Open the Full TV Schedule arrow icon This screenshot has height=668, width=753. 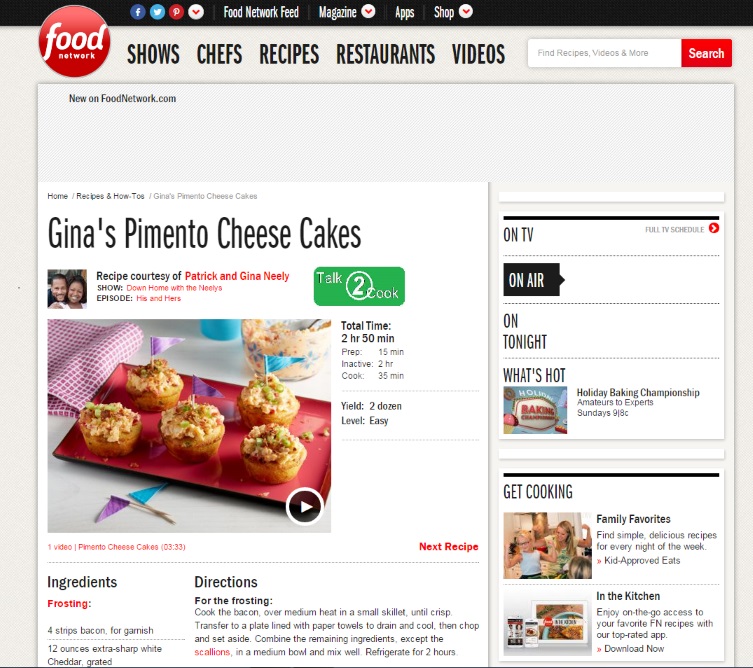(714, 229)
